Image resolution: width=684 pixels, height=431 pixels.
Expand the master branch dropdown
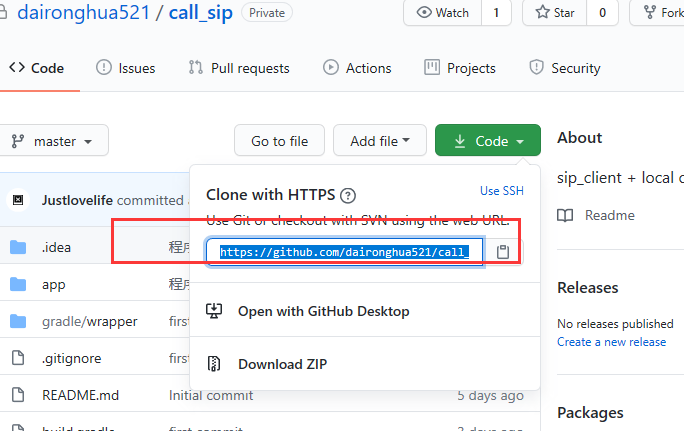(52, 141)
